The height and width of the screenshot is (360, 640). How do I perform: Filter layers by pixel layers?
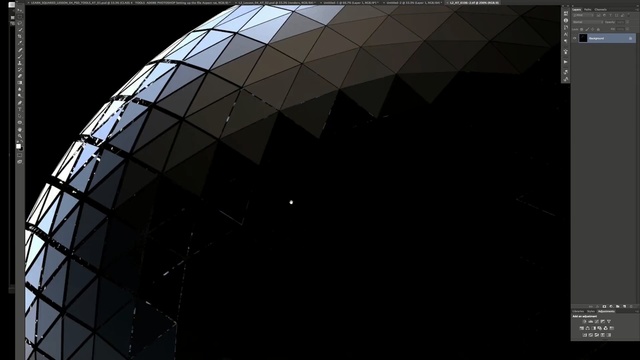(598, 15)
